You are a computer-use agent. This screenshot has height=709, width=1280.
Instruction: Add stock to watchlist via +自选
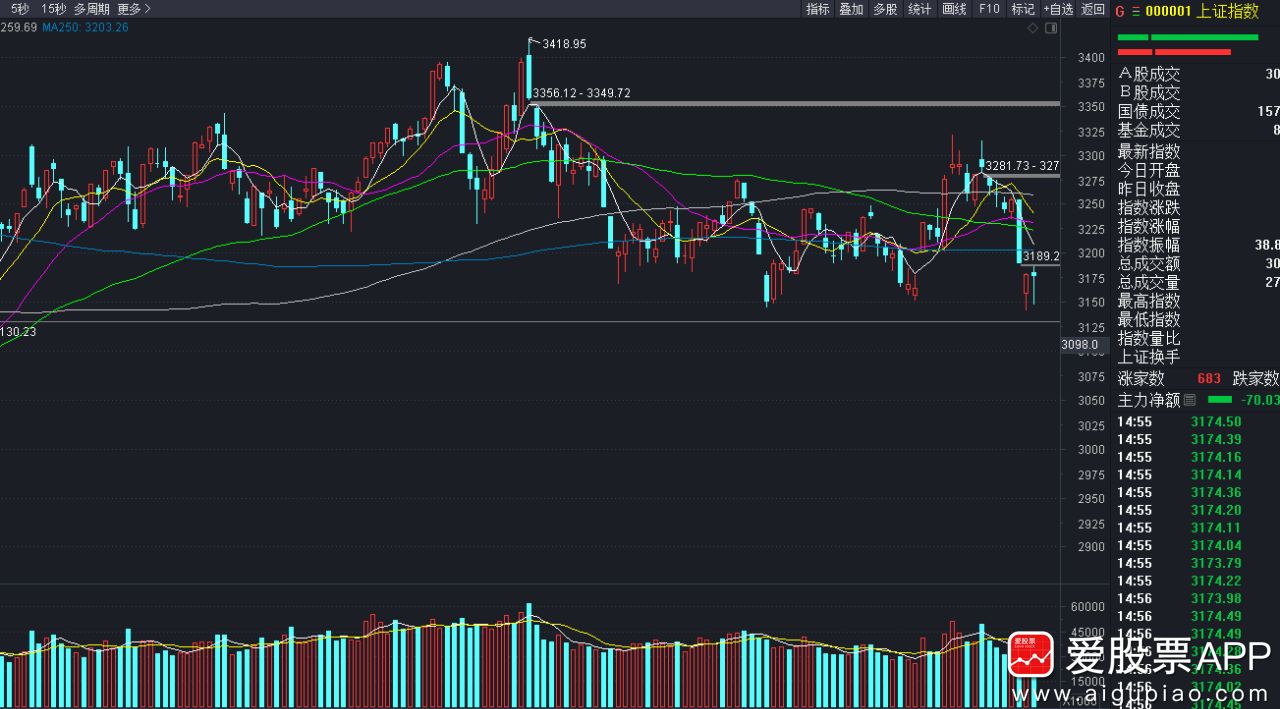click(x=1058, y=9)
